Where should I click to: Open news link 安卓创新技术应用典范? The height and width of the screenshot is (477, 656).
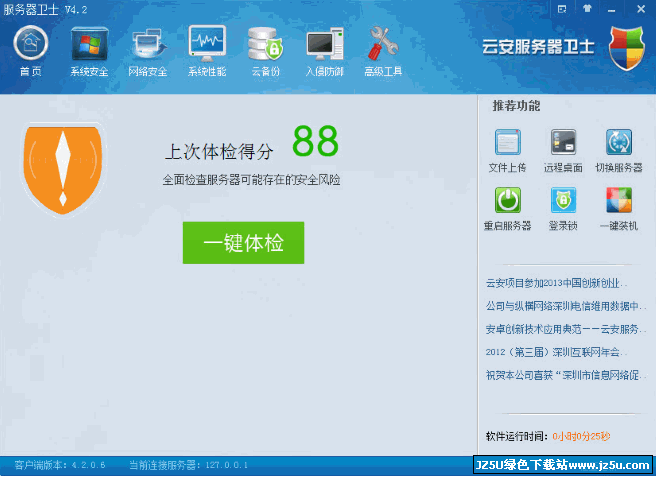(566, 329)
